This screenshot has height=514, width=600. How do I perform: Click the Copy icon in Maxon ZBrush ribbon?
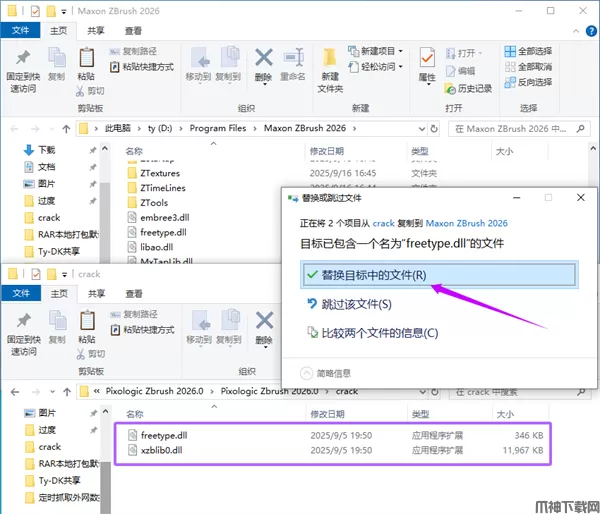[56, 58]
